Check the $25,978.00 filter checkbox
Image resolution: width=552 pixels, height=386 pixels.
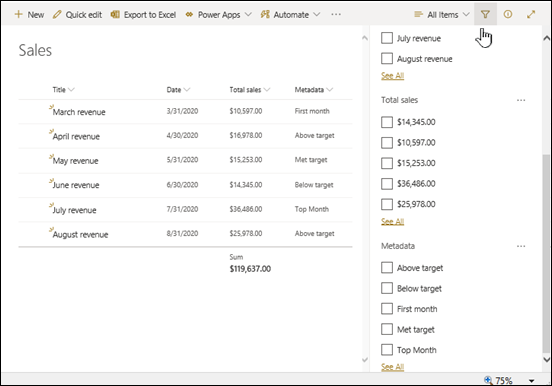[x=387, y=204]
